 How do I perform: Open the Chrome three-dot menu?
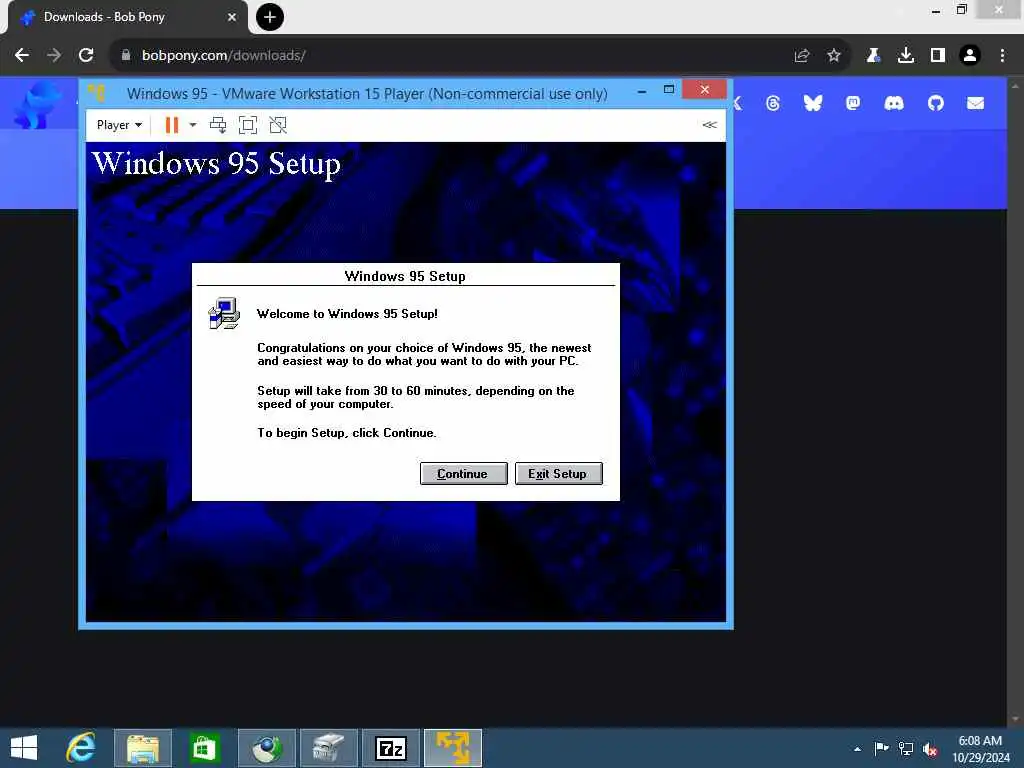click(x=1002, y=56)
